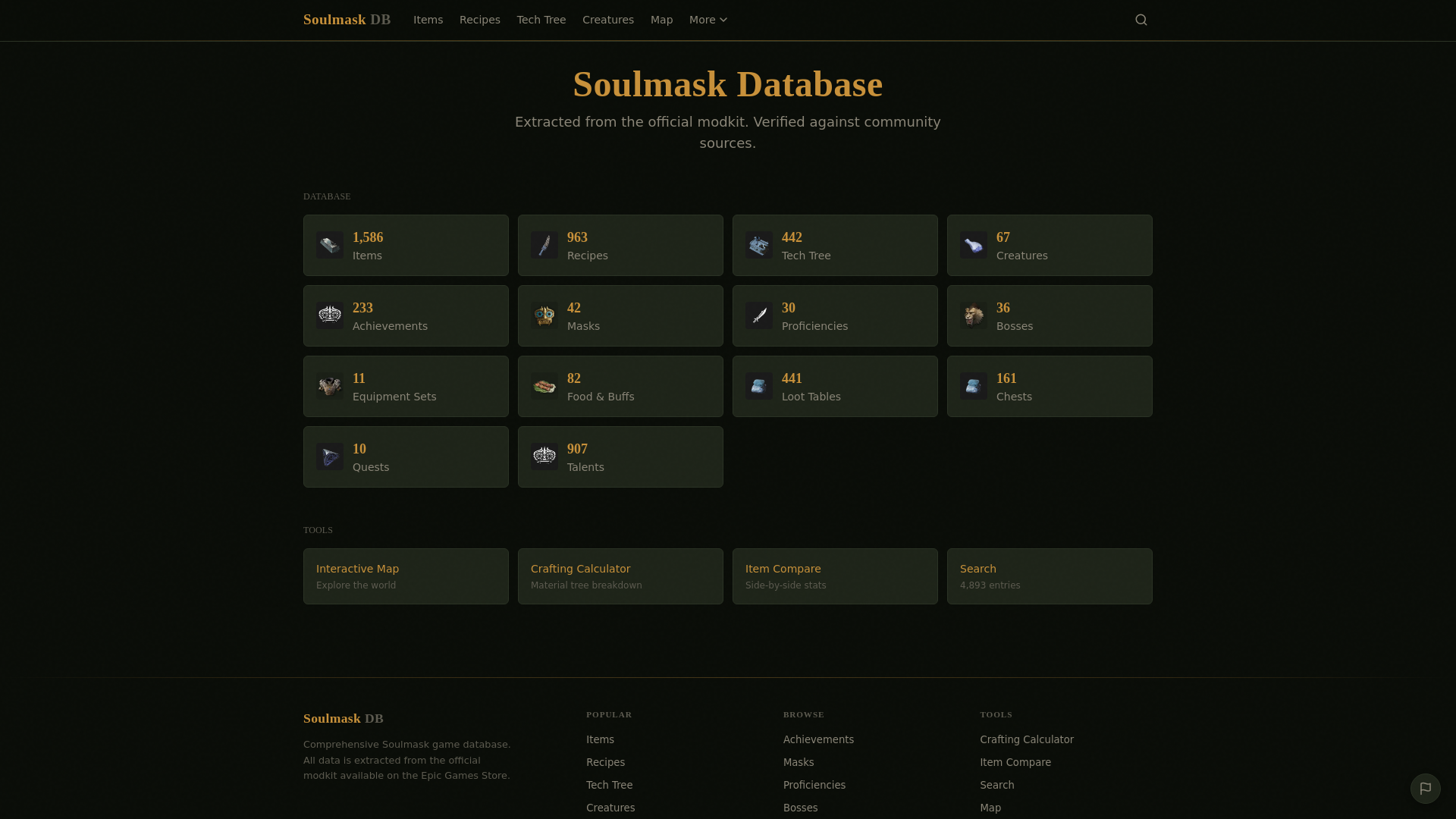Click the Loot Tables card icon

coord(759,386)
